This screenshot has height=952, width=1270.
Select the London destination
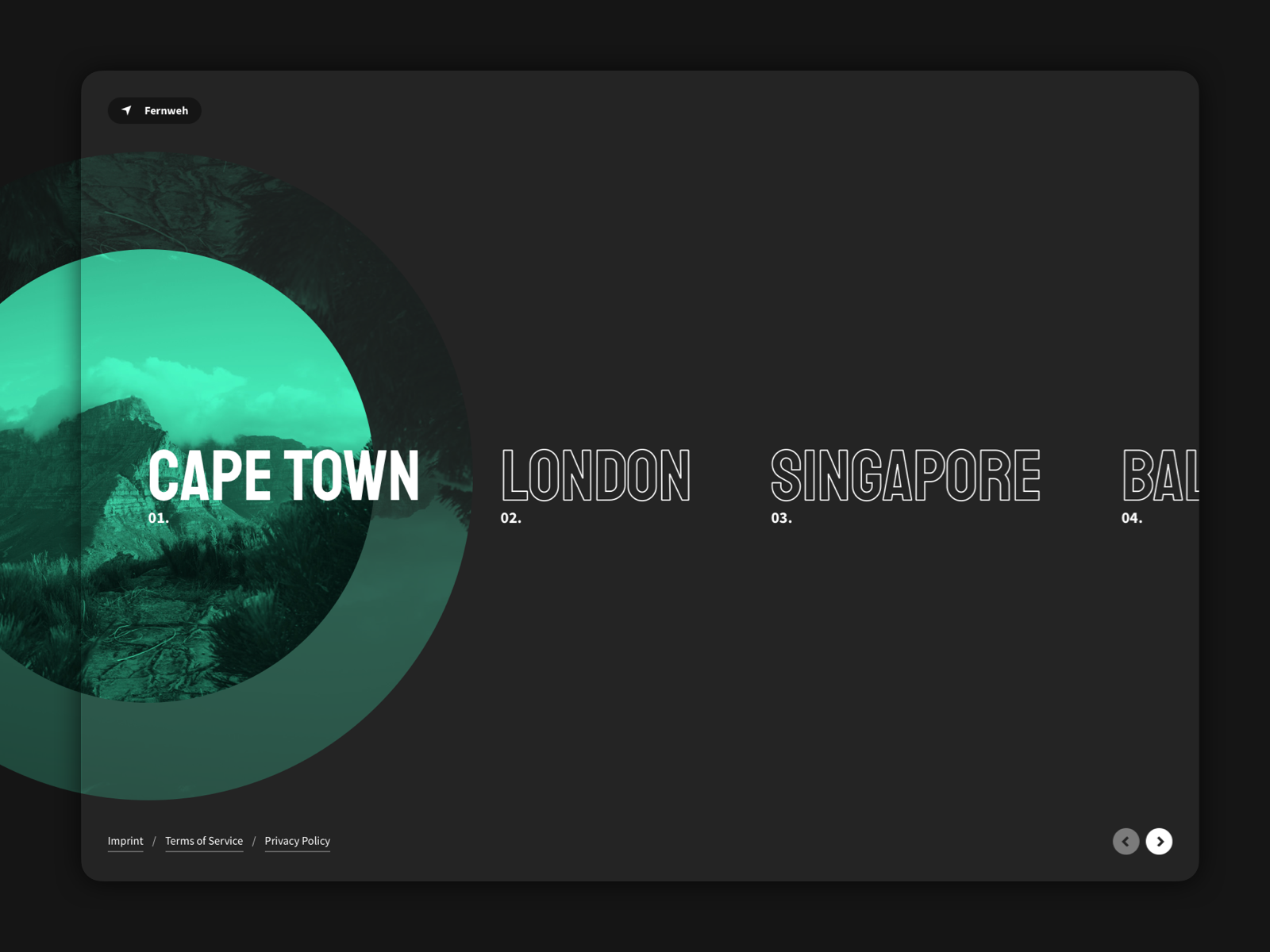pos(595,475)
